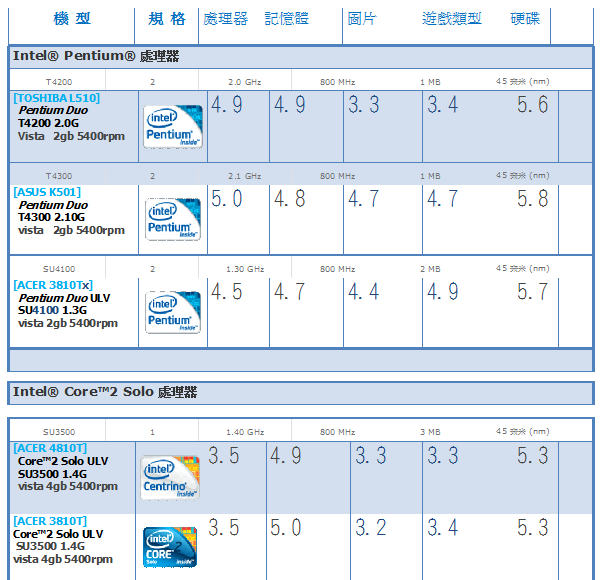Click the 機型 column header

(x=72, y=18)
